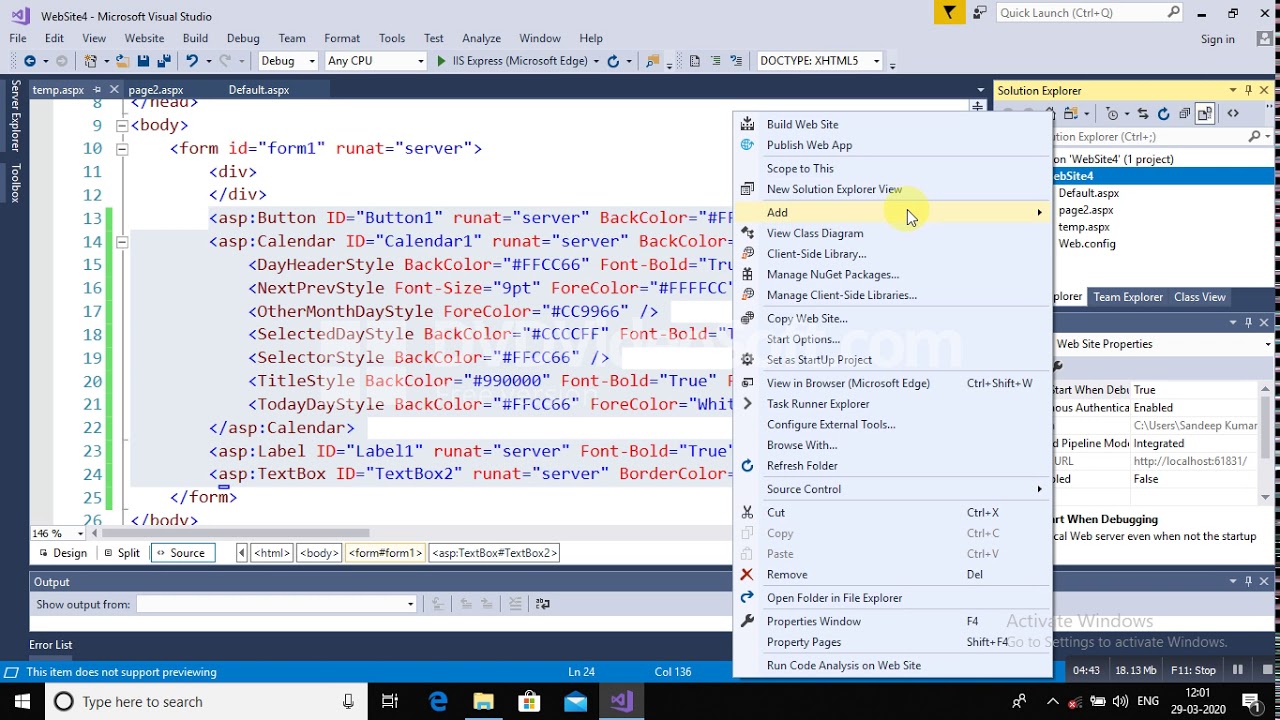Click Collapse All icon in Solution Explorer
The height and width of the screenshot is (720, 1280).
click(x=1185, y=114)
